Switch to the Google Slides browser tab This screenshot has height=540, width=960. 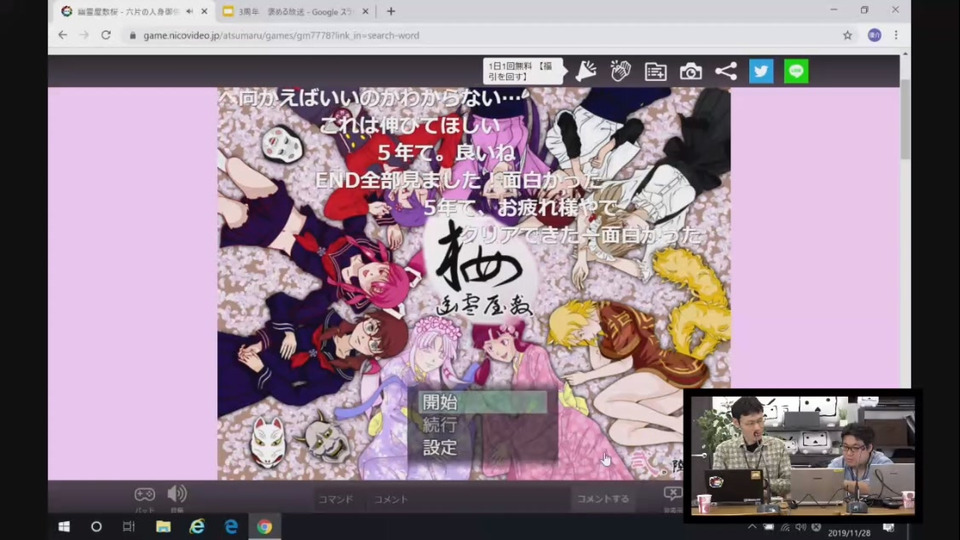(296, 11)
